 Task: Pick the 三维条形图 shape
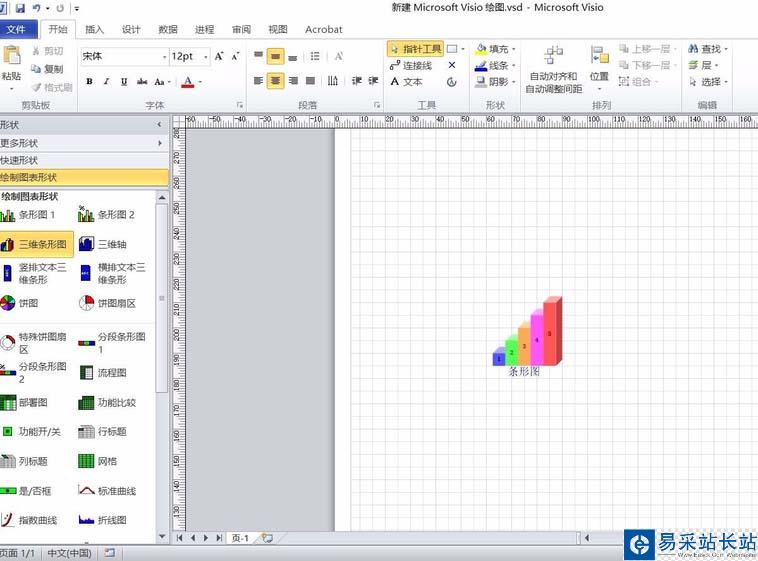point(36,244)
